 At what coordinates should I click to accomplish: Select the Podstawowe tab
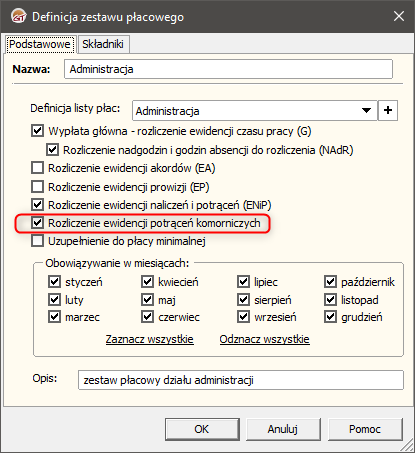pyautogui.click(x=40, y=44)
